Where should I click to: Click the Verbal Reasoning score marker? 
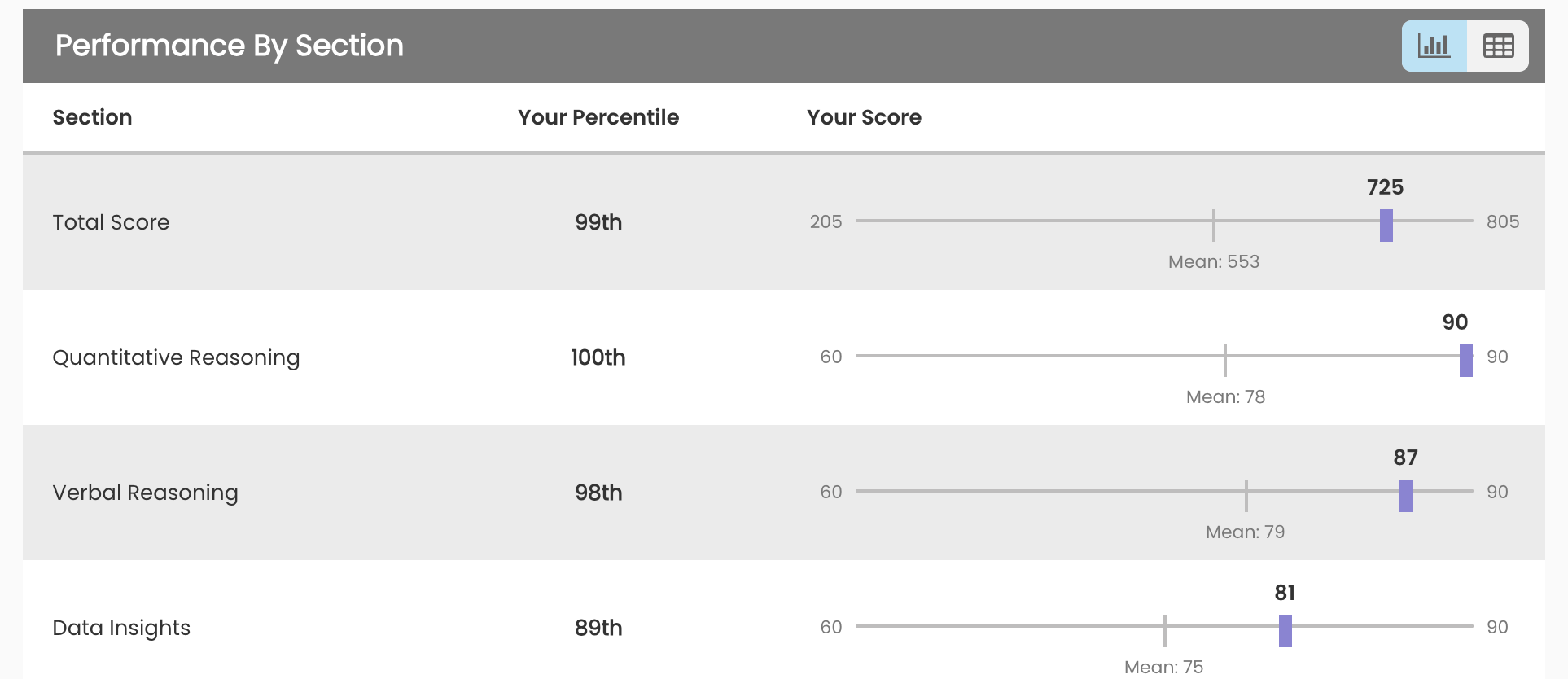tap(1406, 493)
